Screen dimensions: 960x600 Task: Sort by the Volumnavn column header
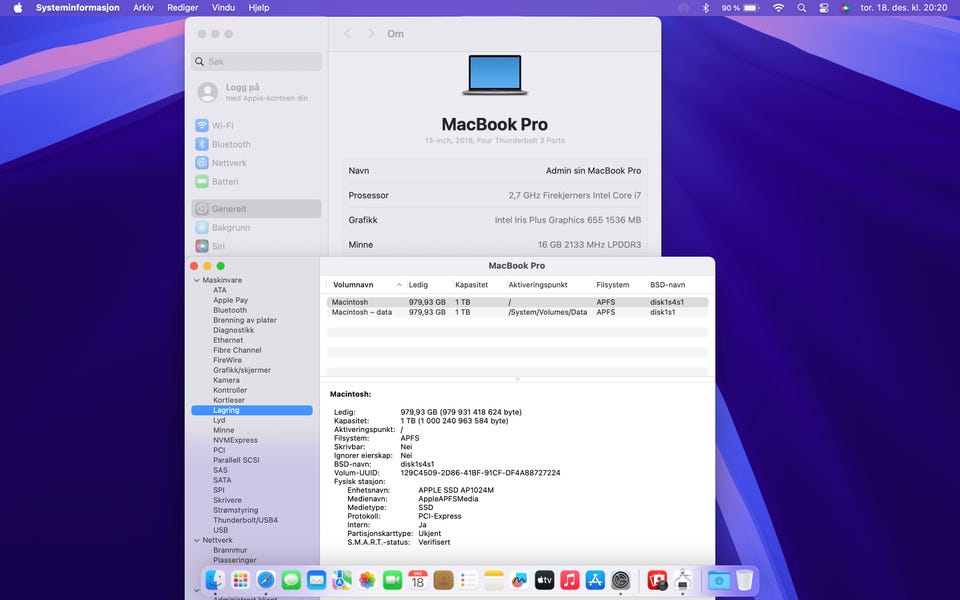(353, 285)
